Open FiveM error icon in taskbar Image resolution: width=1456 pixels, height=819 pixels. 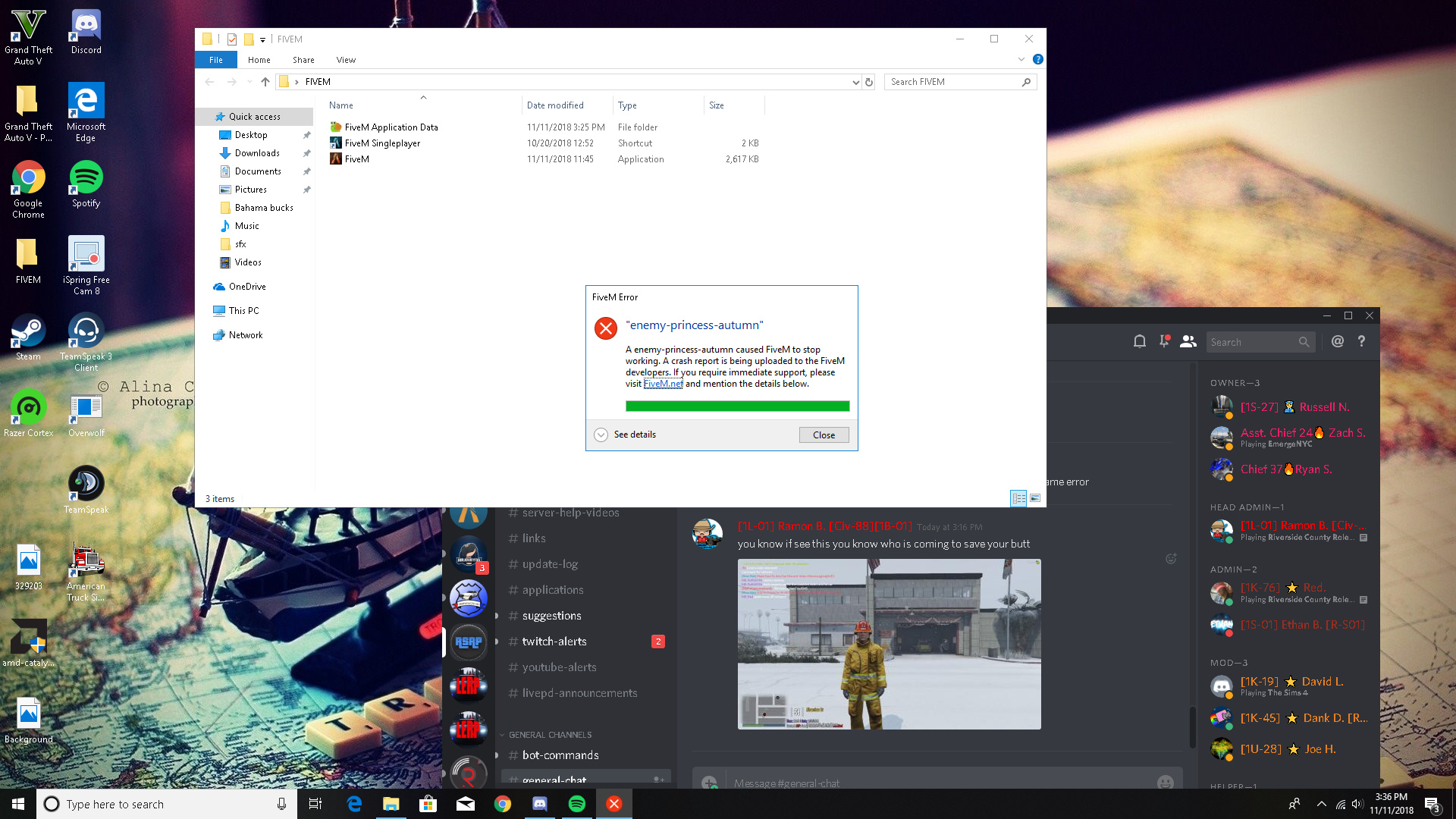[x=614, y=804]
